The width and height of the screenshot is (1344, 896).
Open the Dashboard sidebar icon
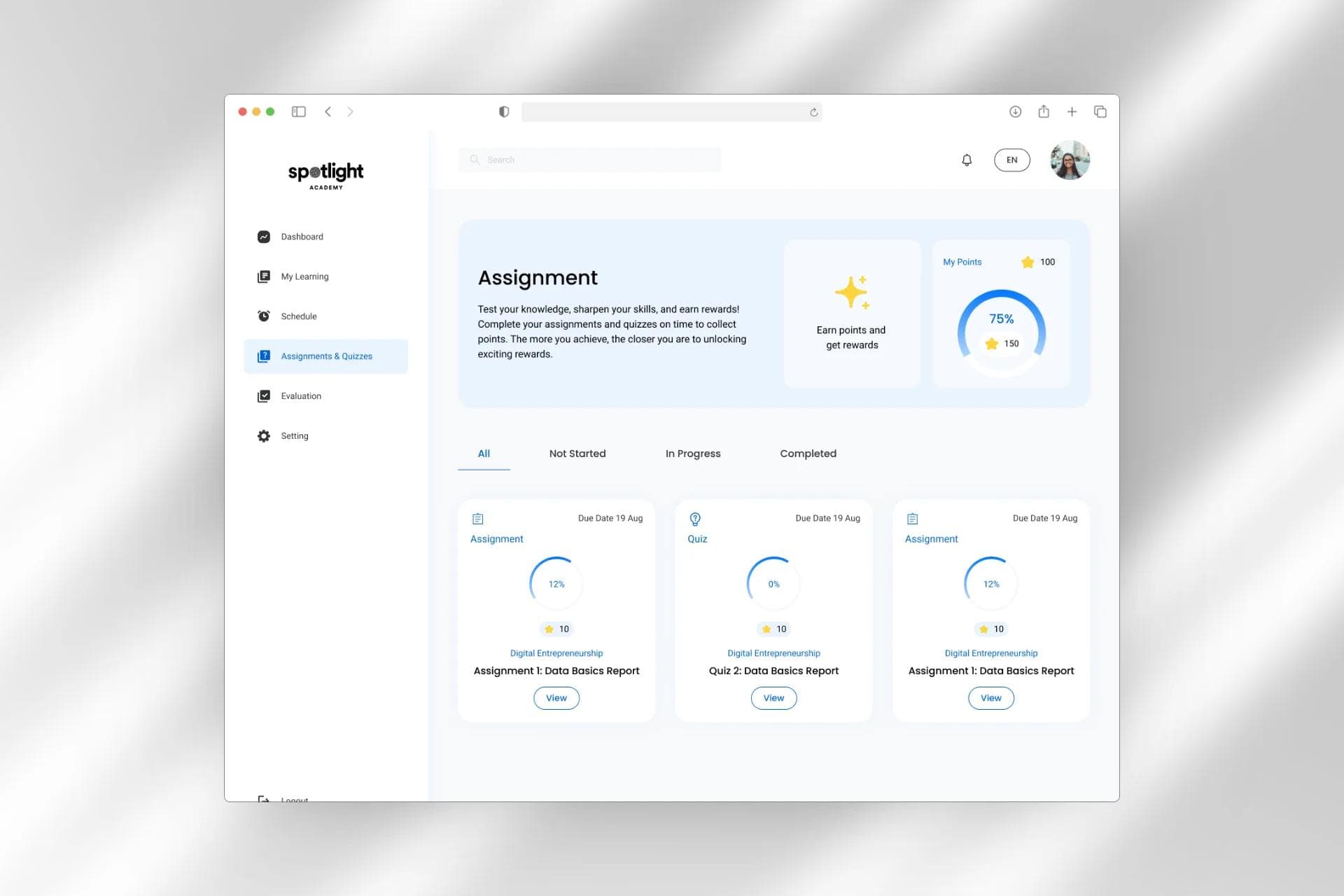point(264,237)
